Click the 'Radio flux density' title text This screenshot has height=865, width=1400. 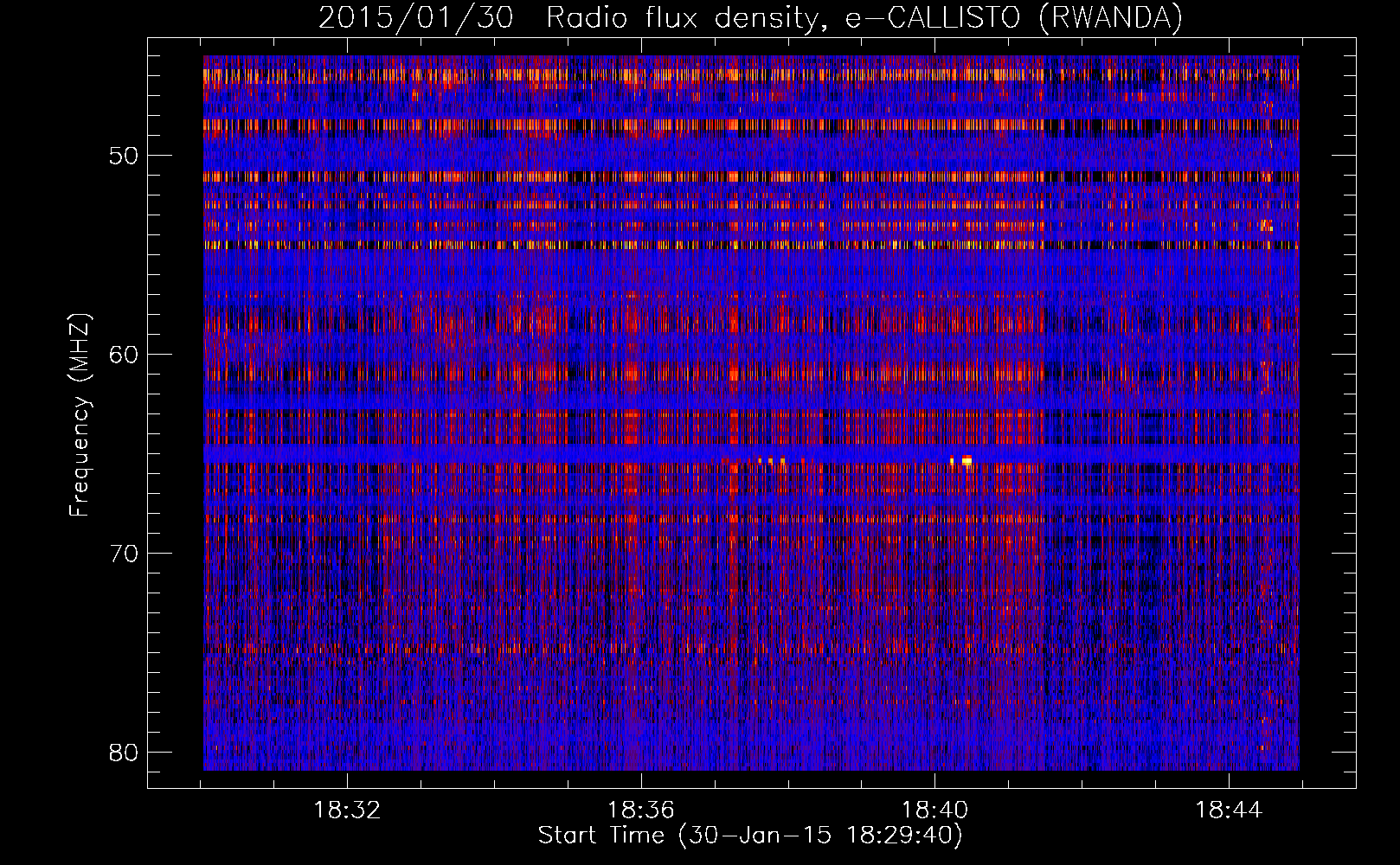680,17
